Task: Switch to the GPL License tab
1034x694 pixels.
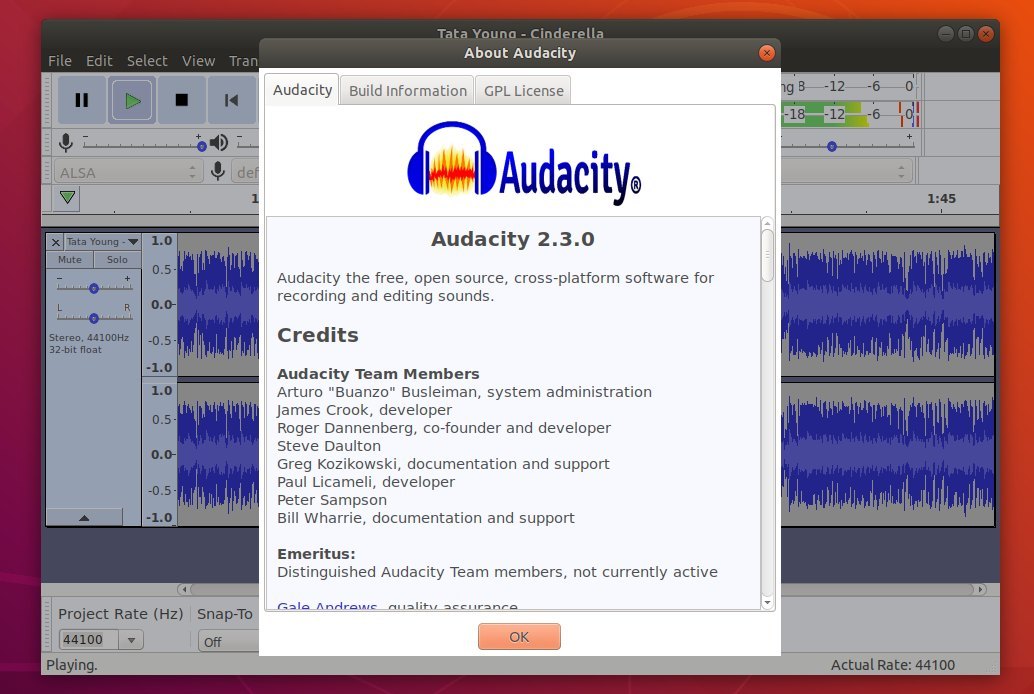Action: [524, 90]
